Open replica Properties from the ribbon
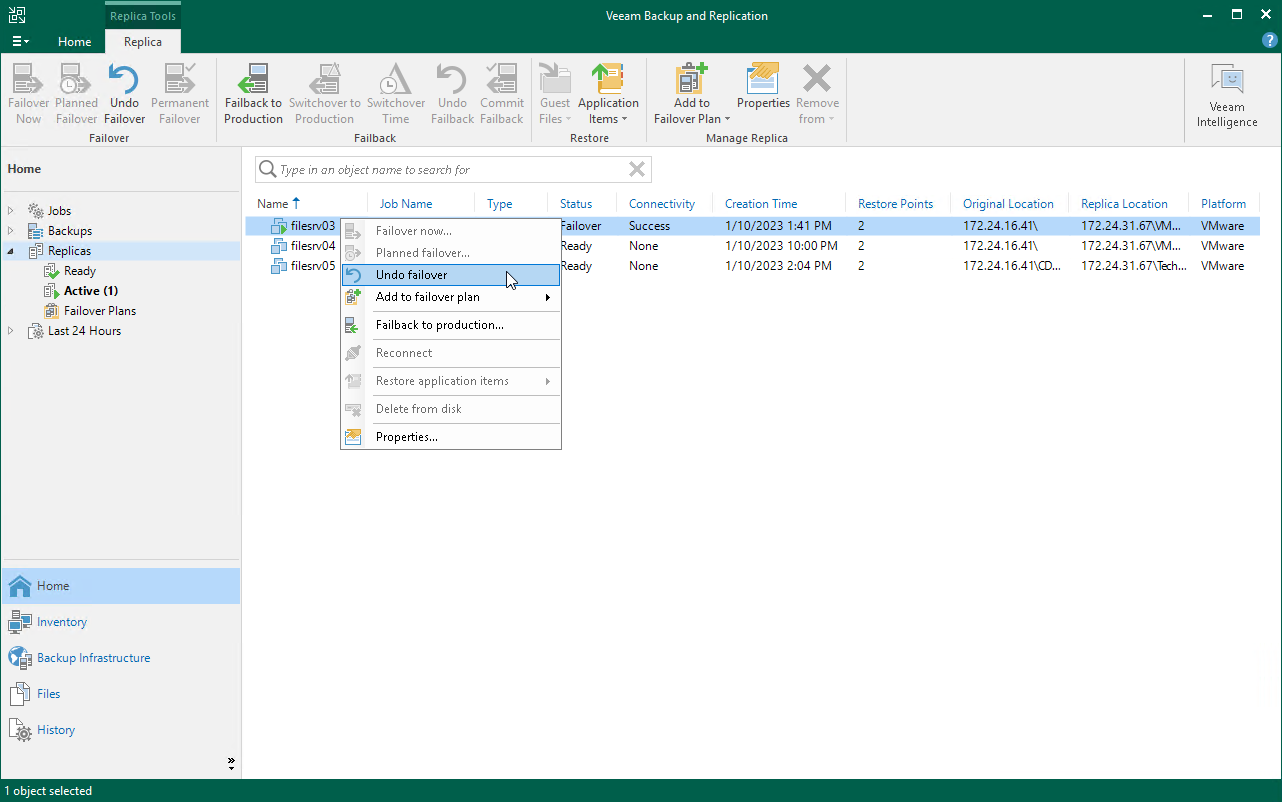This screenshot has width=1282, height=802. [763, 87]
